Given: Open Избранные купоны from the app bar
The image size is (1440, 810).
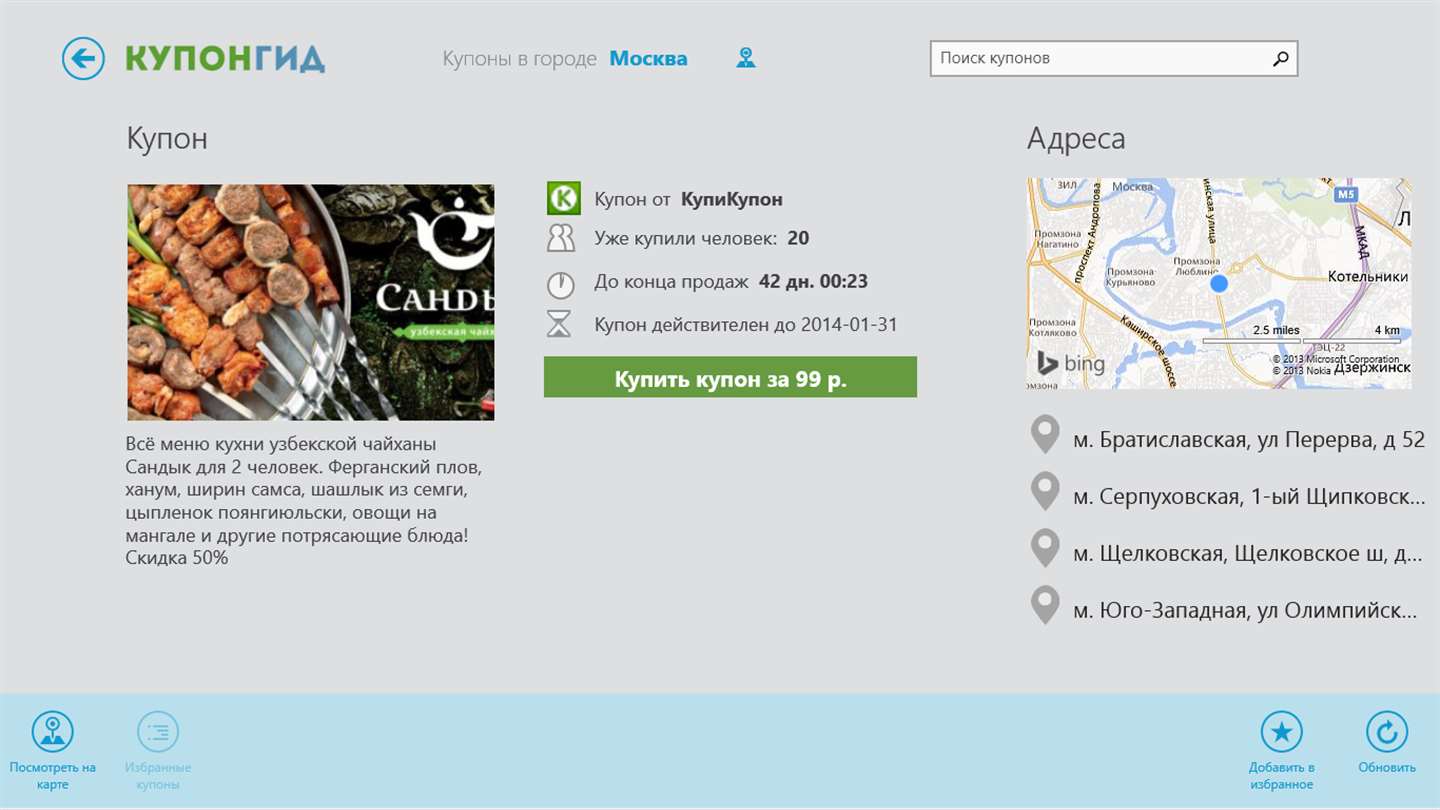Looking at the screenshot, I should tap(158, 750).
